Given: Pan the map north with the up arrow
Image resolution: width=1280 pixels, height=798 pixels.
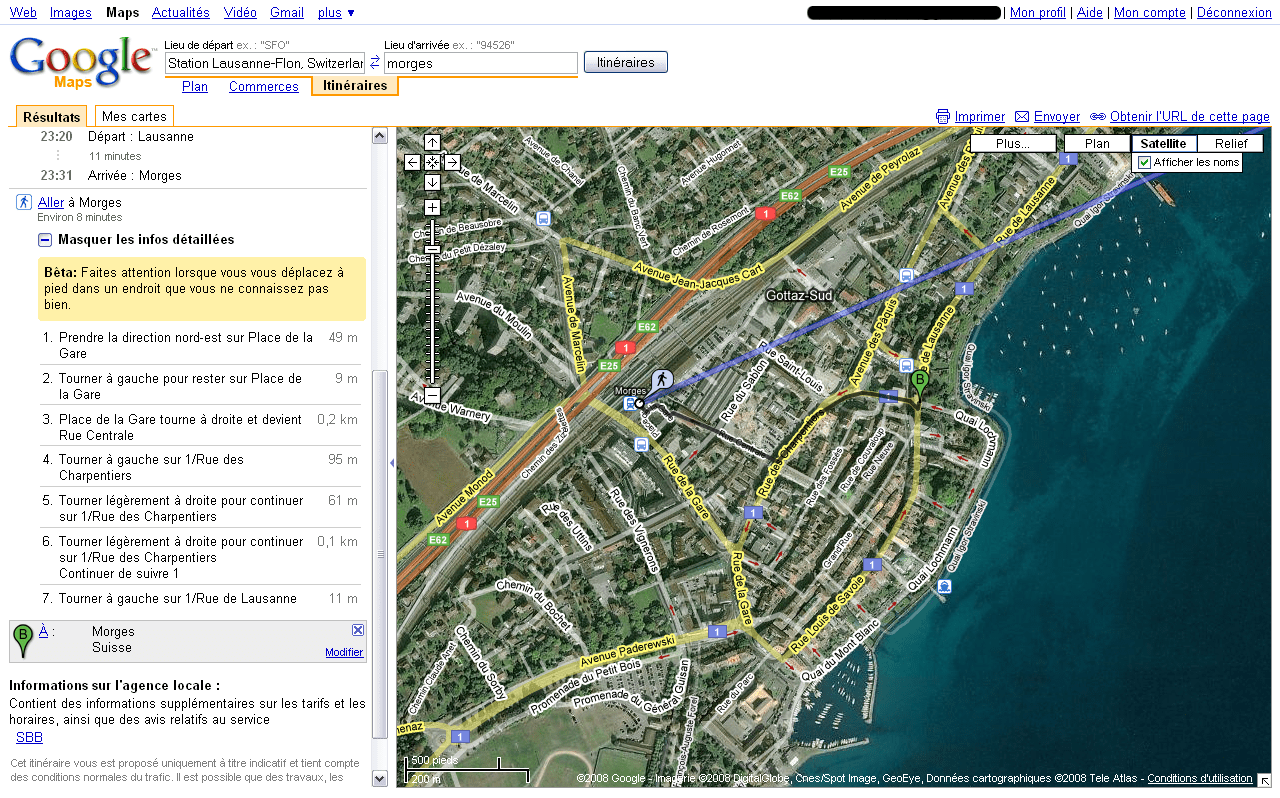Looking at the screenshot, I should (431, 142).
